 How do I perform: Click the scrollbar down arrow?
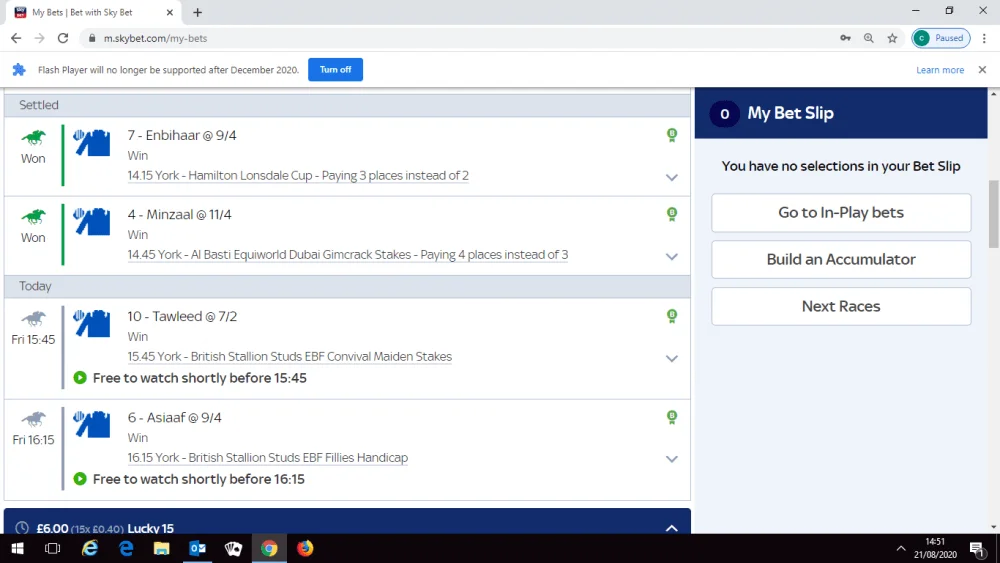coord(994,527)
